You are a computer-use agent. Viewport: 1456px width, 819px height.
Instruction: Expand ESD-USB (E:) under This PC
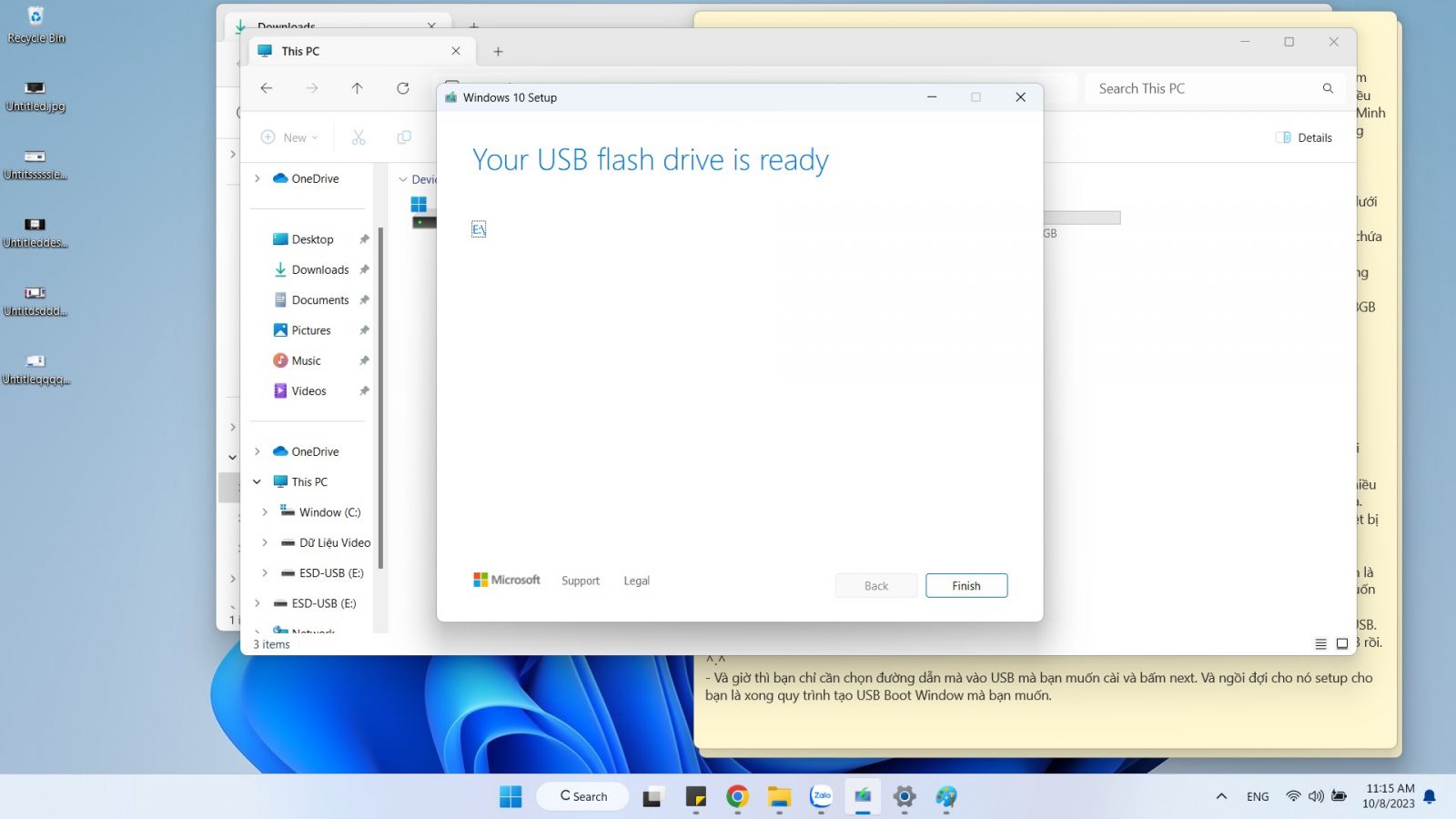point(265,572)
